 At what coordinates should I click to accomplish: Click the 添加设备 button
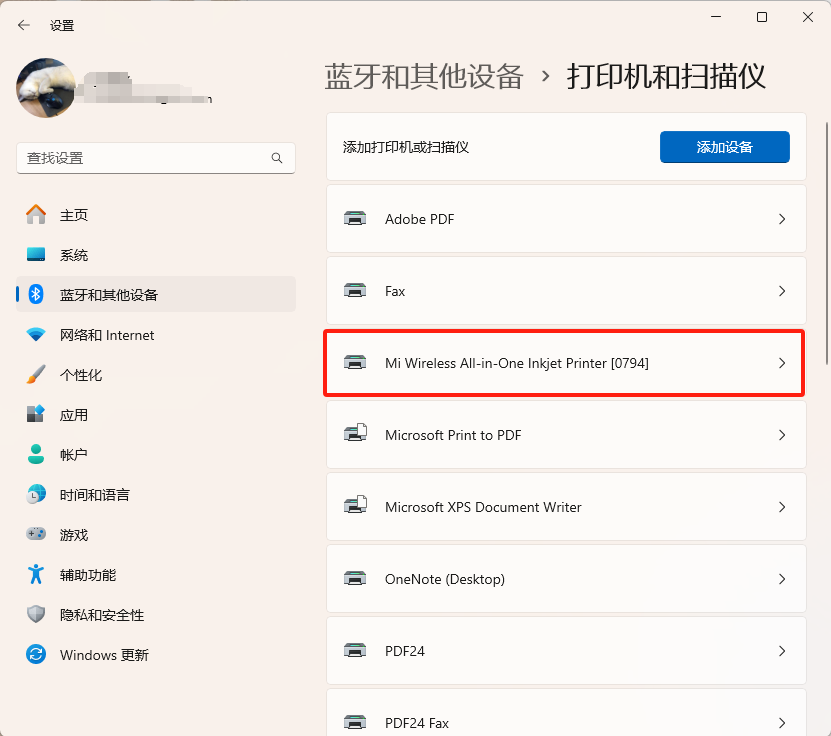point(724,147)
